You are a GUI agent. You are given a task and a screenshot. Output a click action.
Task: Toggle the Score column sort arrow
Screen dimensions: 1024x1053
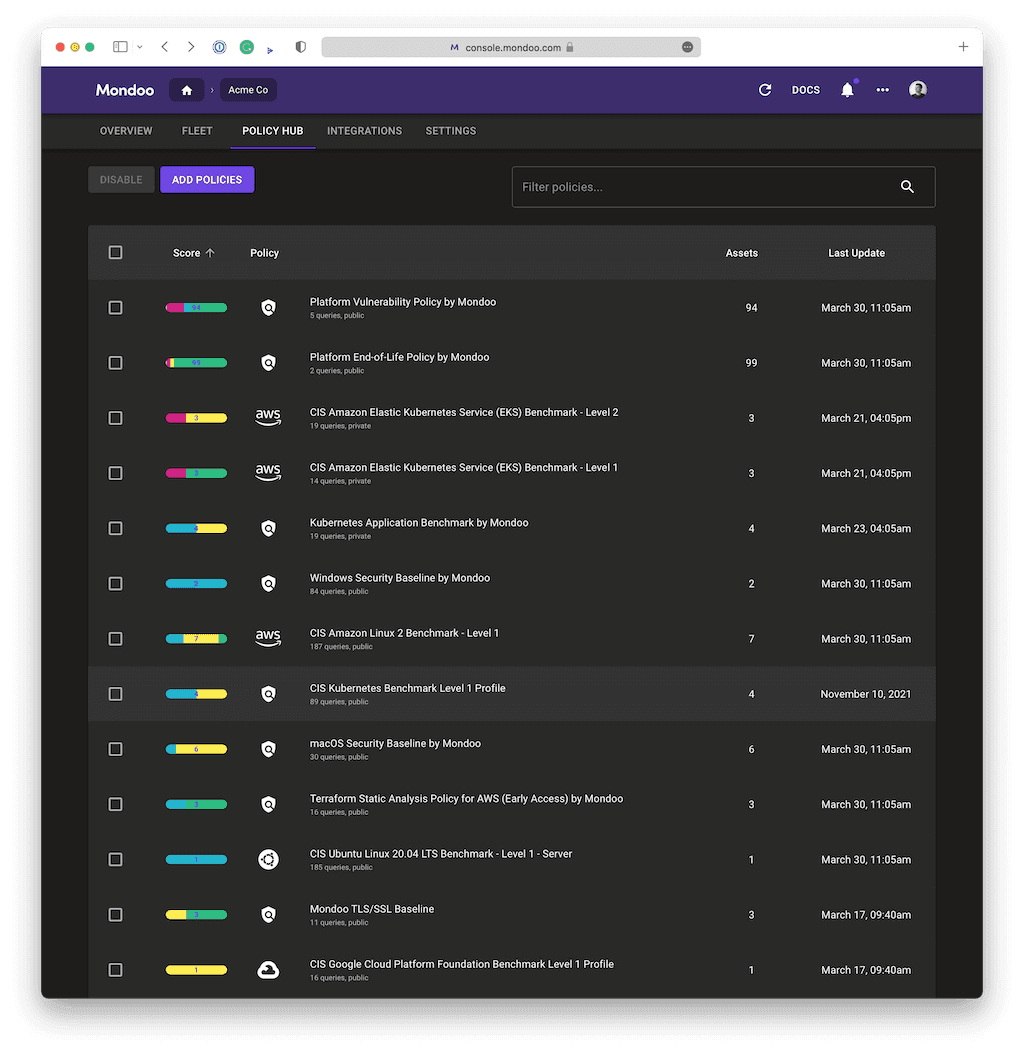point(212,252)
